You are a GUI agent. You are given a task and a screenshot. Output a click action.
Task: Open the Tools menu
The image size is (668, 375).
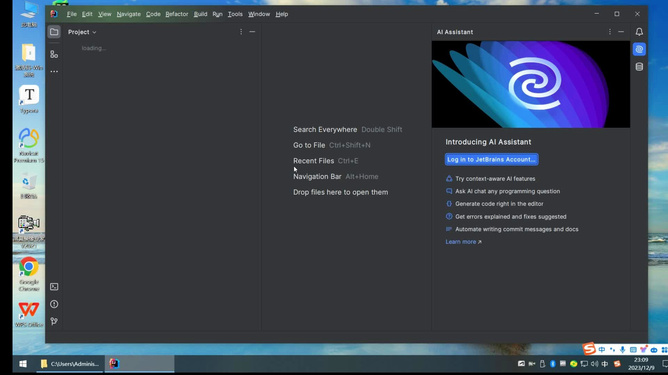pyautogui.click(x=235, y=14)
